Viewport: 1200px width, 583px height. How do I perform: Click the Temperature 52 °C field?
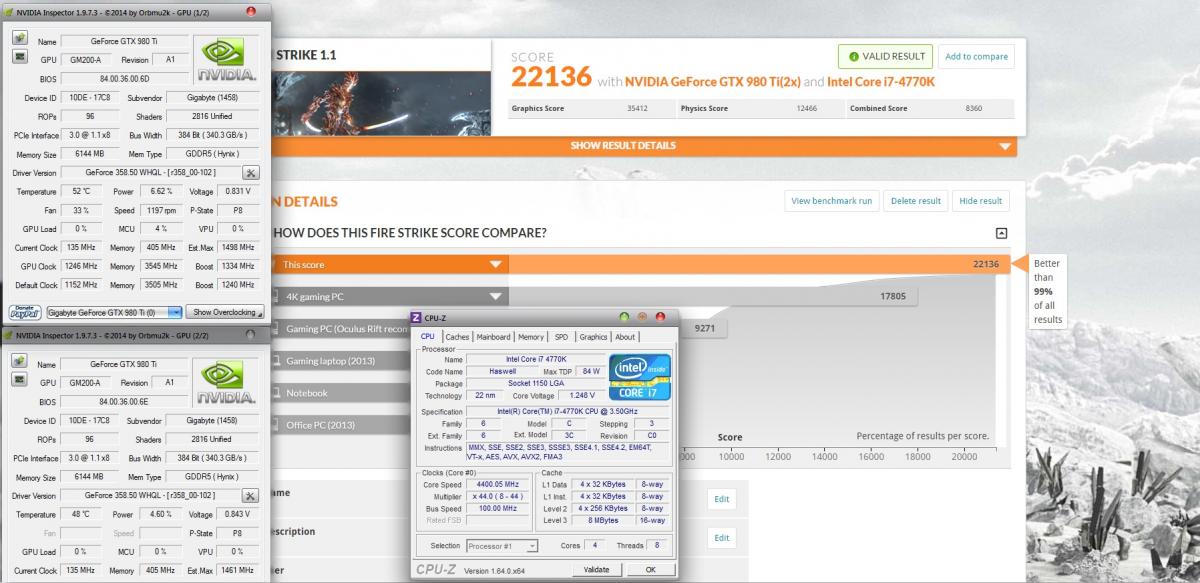(x=80, y=191)
